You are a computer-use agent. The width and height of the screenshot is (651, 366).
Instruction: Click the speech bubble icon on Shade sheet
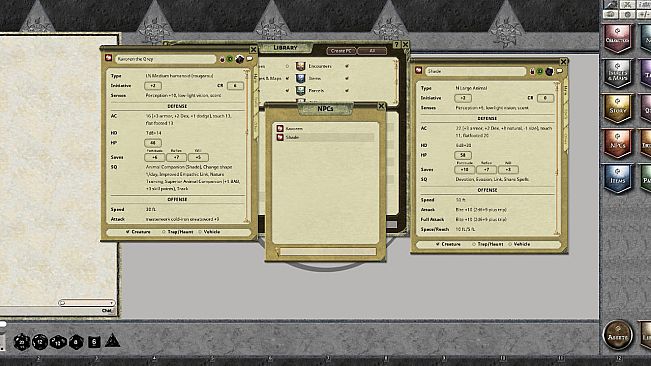[559, 71]
